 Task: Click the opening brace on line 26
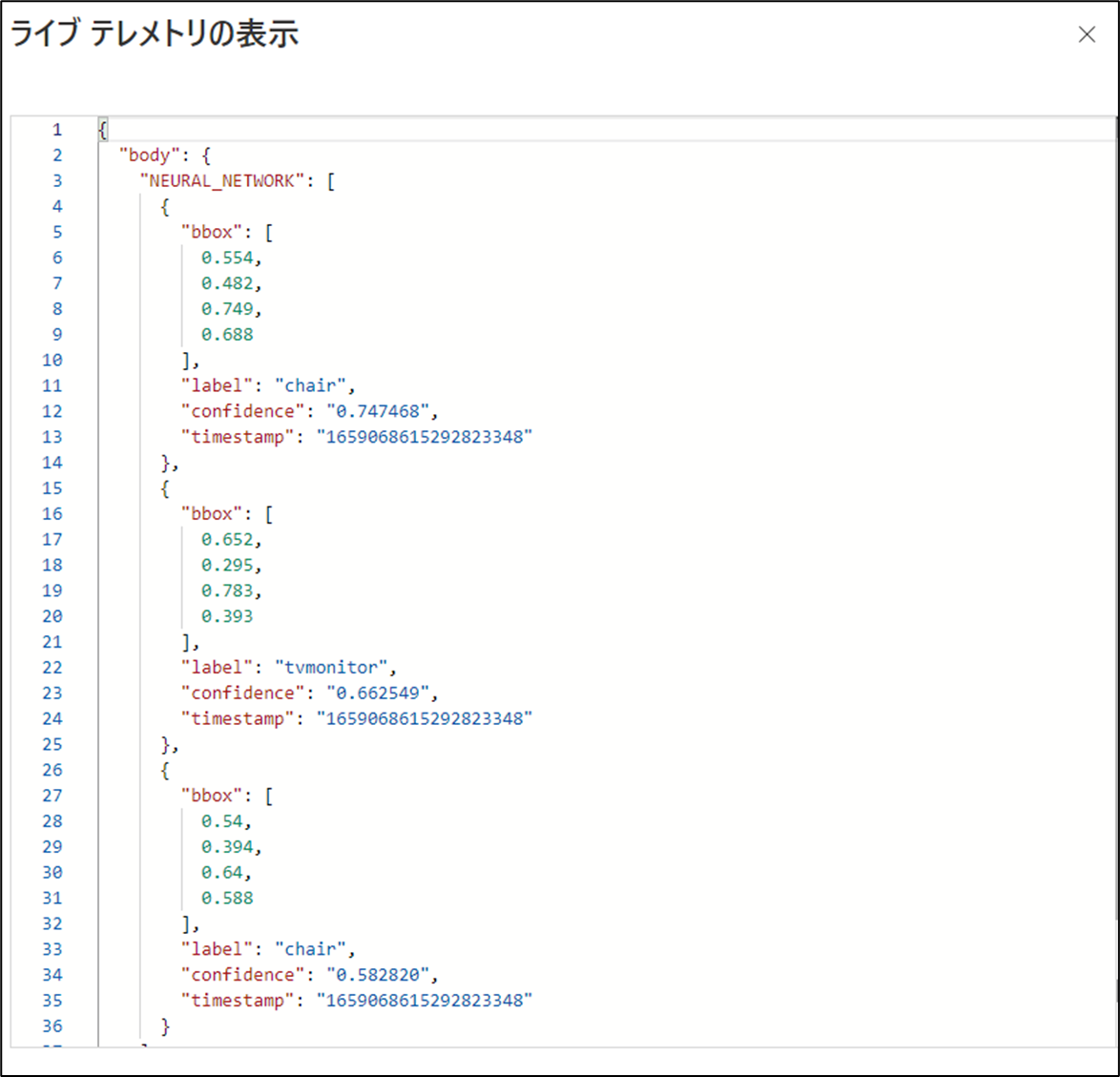pyautogui.click(x=165, y=771)
